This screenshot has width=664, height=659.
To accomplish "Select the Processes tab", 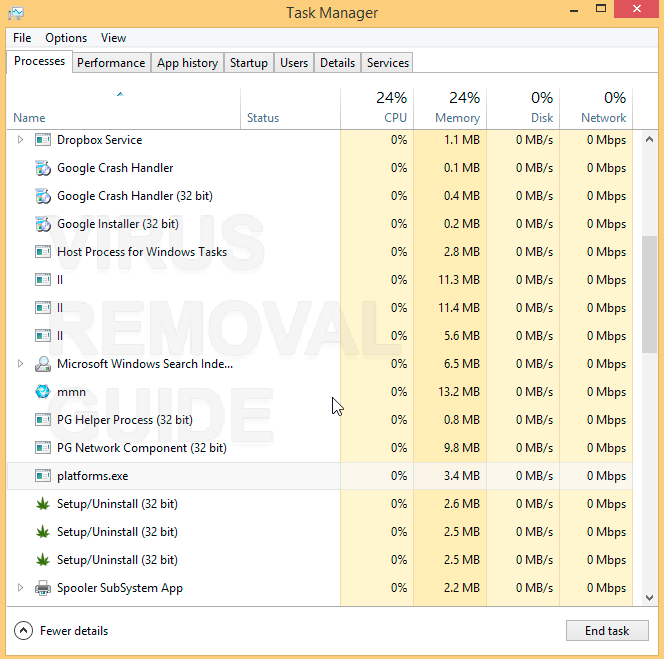I will point(39,61).
